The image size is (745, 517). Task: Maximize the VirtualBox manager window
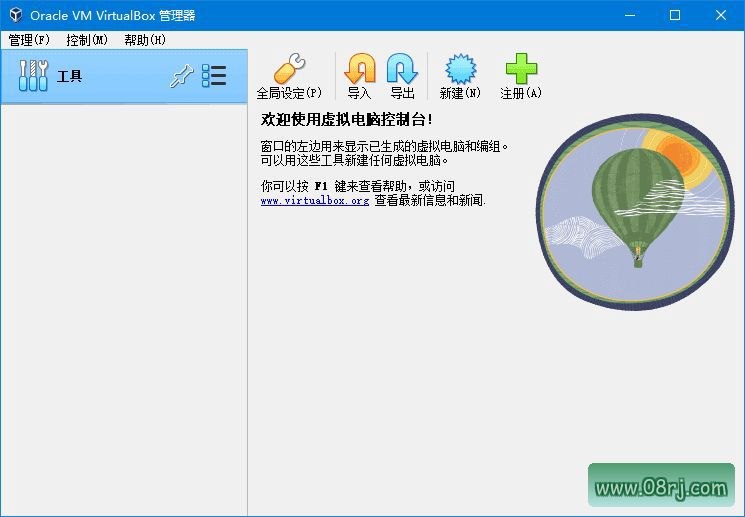[x=675, y=15]
